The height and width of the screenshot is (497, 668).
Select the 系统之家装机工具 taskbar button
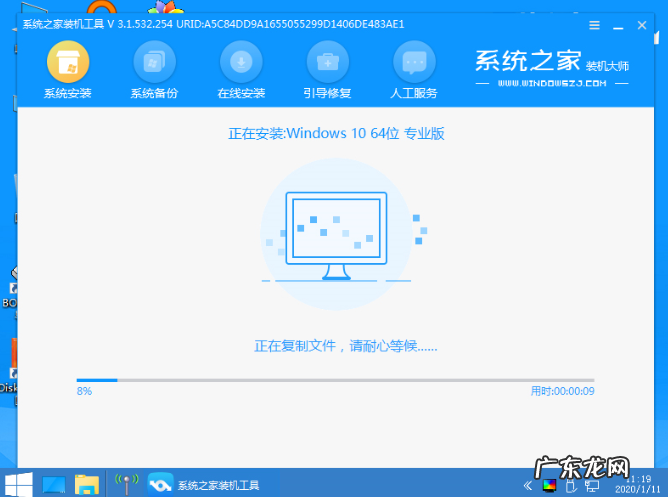[x=204, y=485]
